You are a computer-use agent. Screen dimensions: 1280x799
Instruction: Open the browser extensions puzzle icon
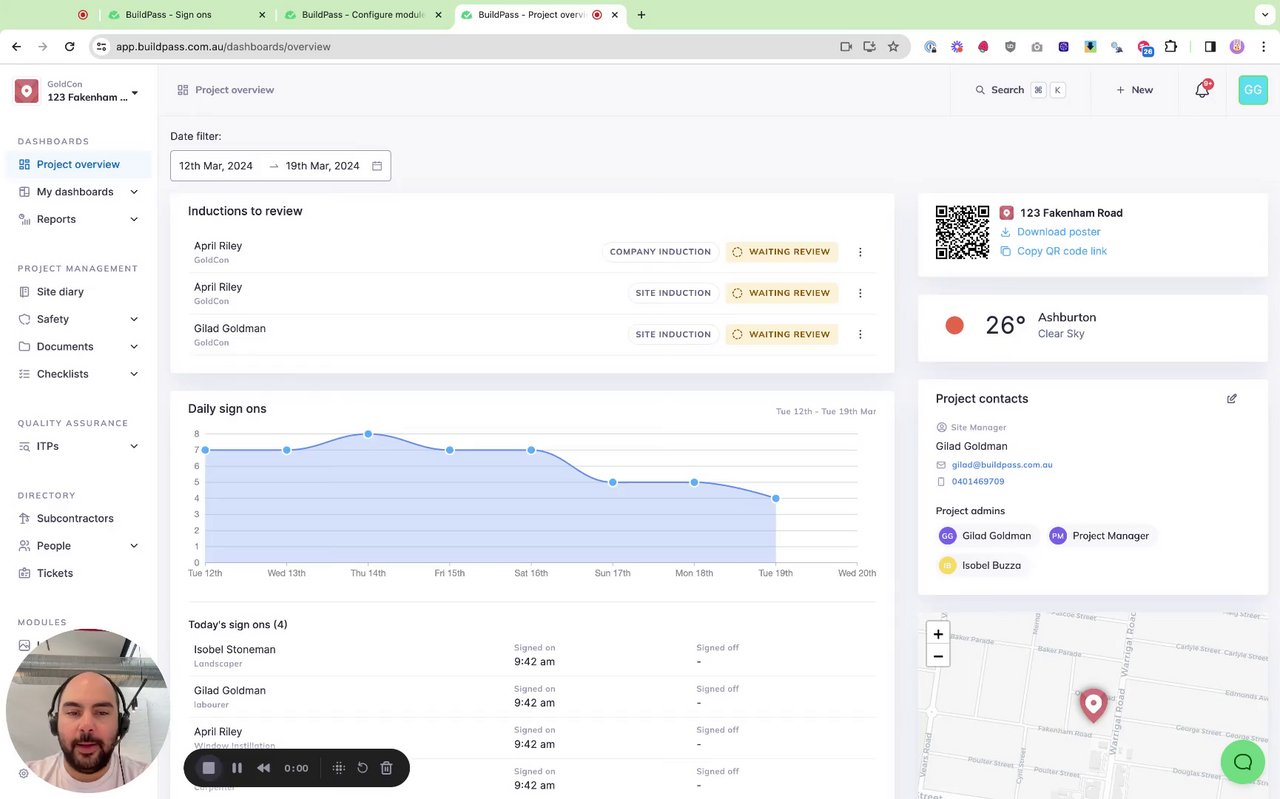click(x=1171, y=46)
